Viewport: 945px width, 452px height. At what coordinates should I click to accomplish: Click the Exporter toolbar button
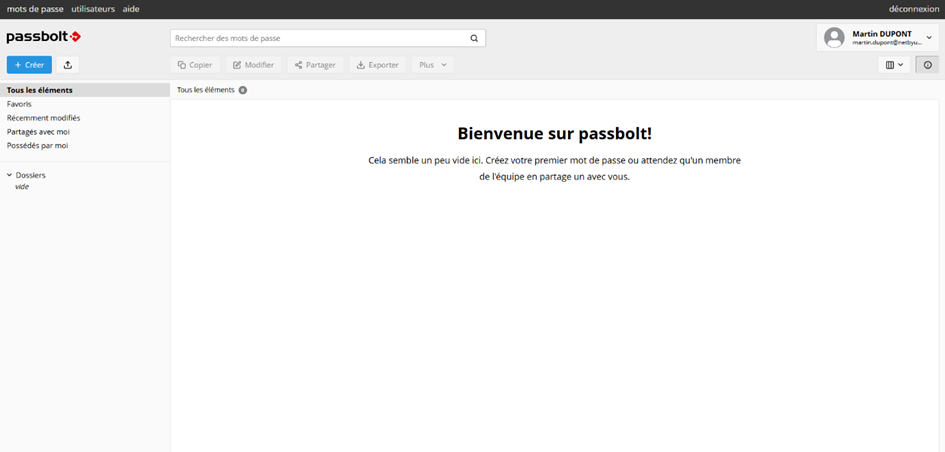[x=377, y=65]
